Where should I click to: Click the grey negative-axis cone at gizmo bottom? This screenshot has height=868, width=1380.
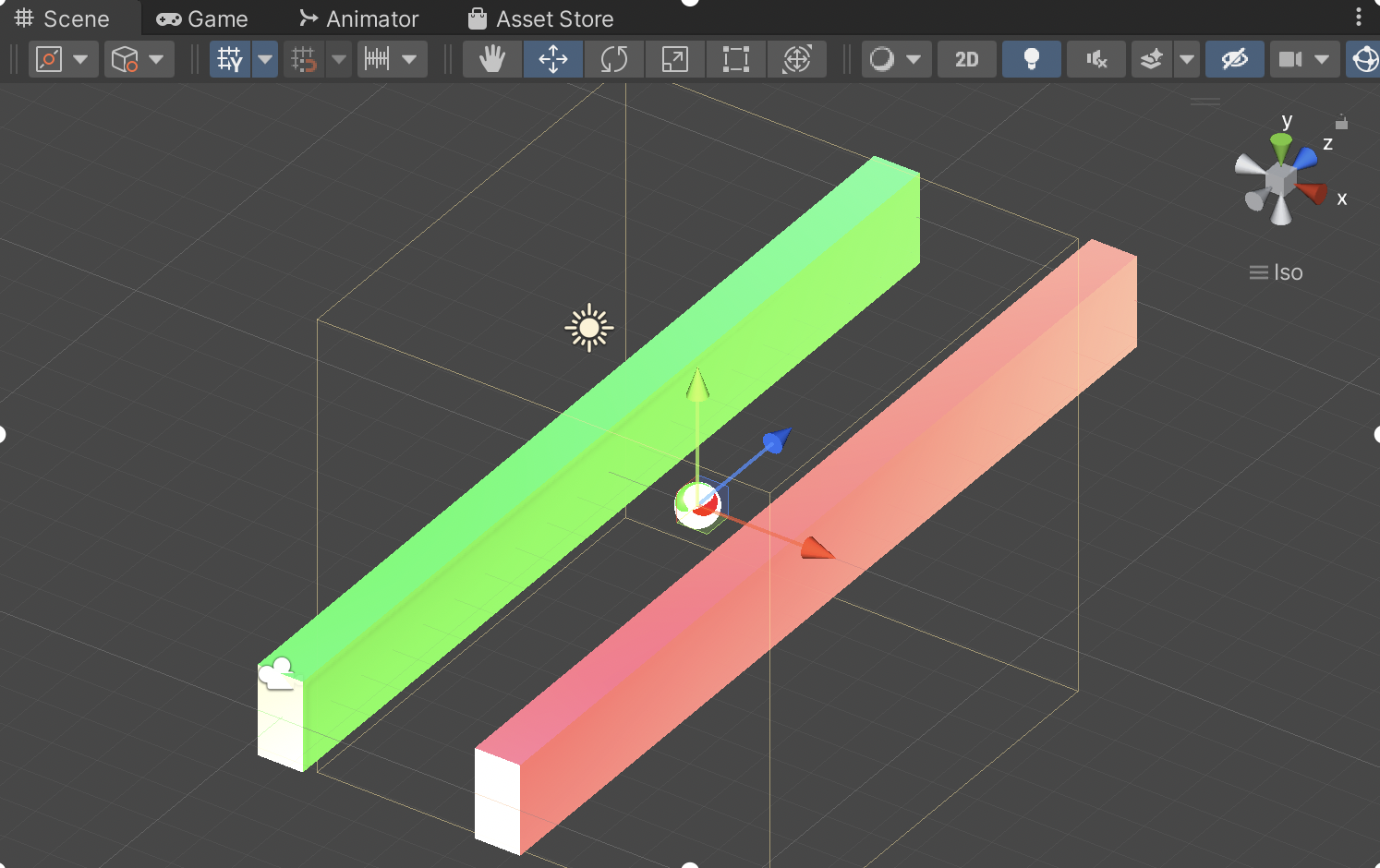coord(1280,211)
